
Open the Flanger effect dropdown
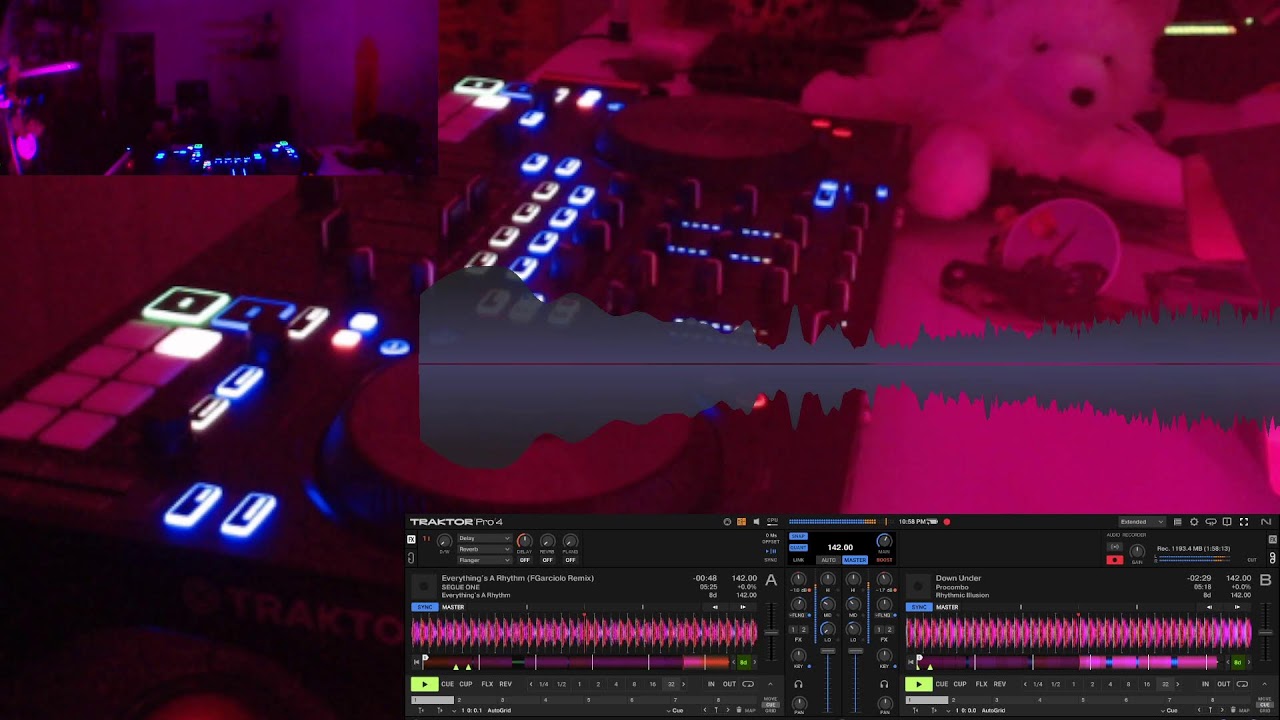point(485,560)
